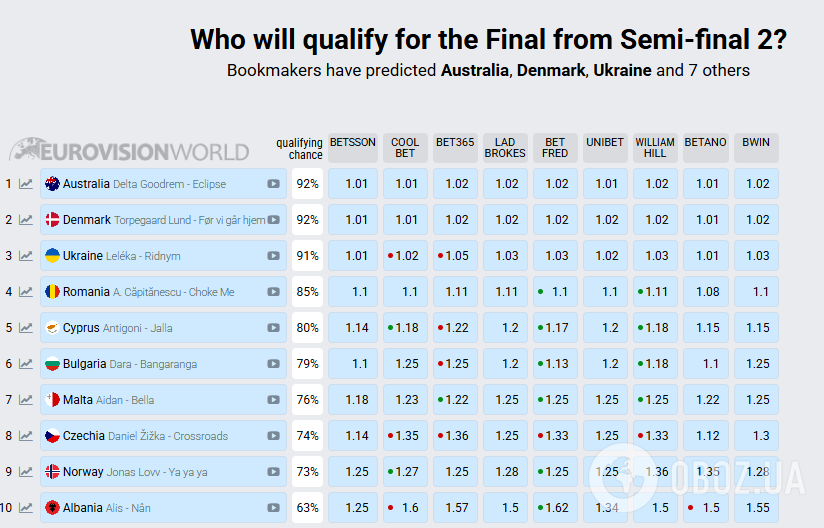Click the Albania flag icon

point(52,508)
